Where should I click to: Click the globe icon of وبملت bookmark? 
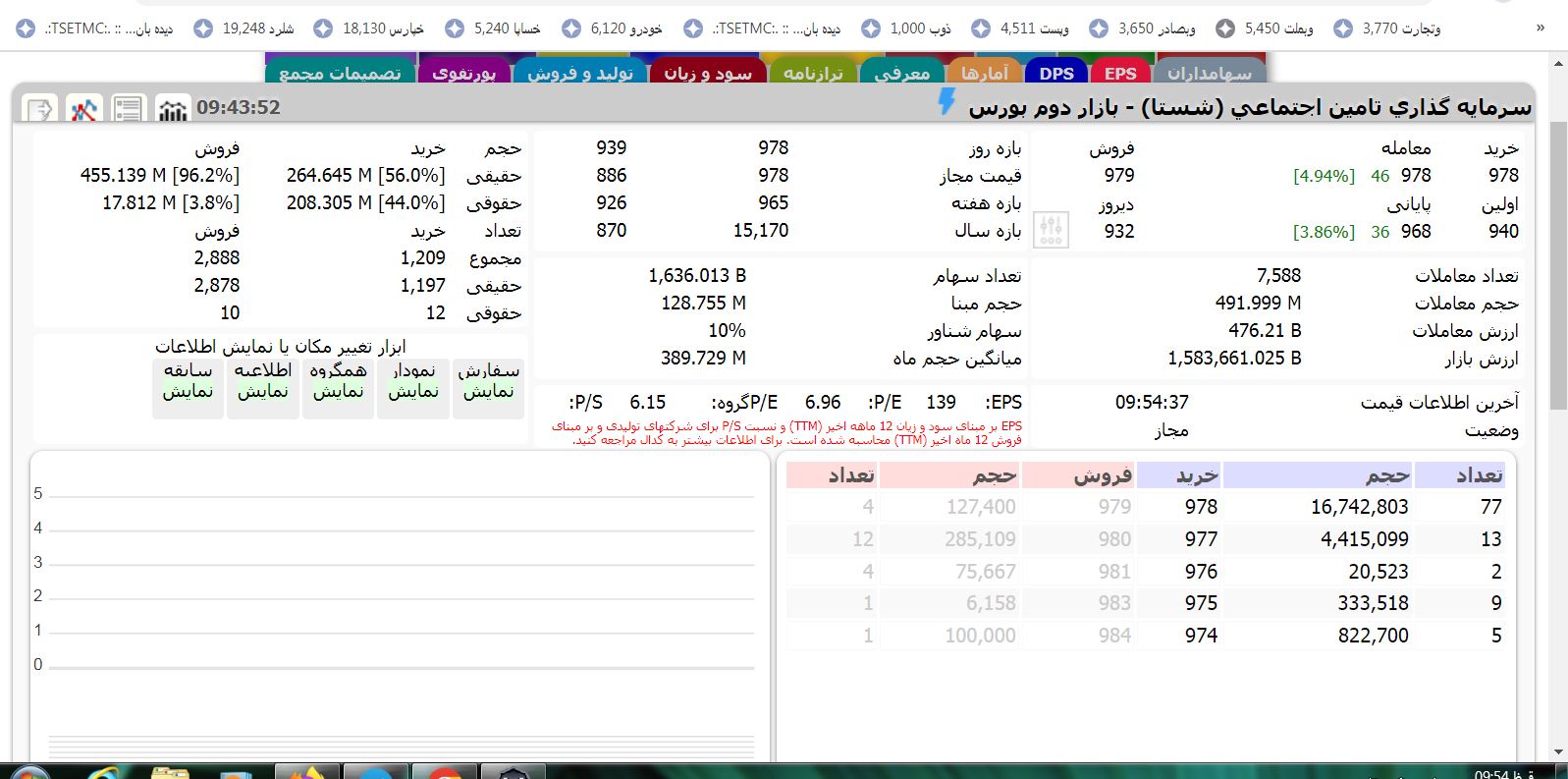tap(1225, 28)
